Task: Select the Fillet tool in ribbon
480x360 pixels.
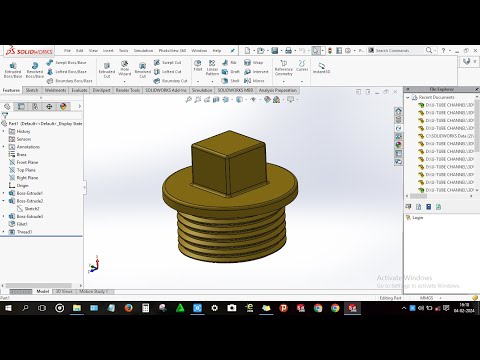Action: 198,65
